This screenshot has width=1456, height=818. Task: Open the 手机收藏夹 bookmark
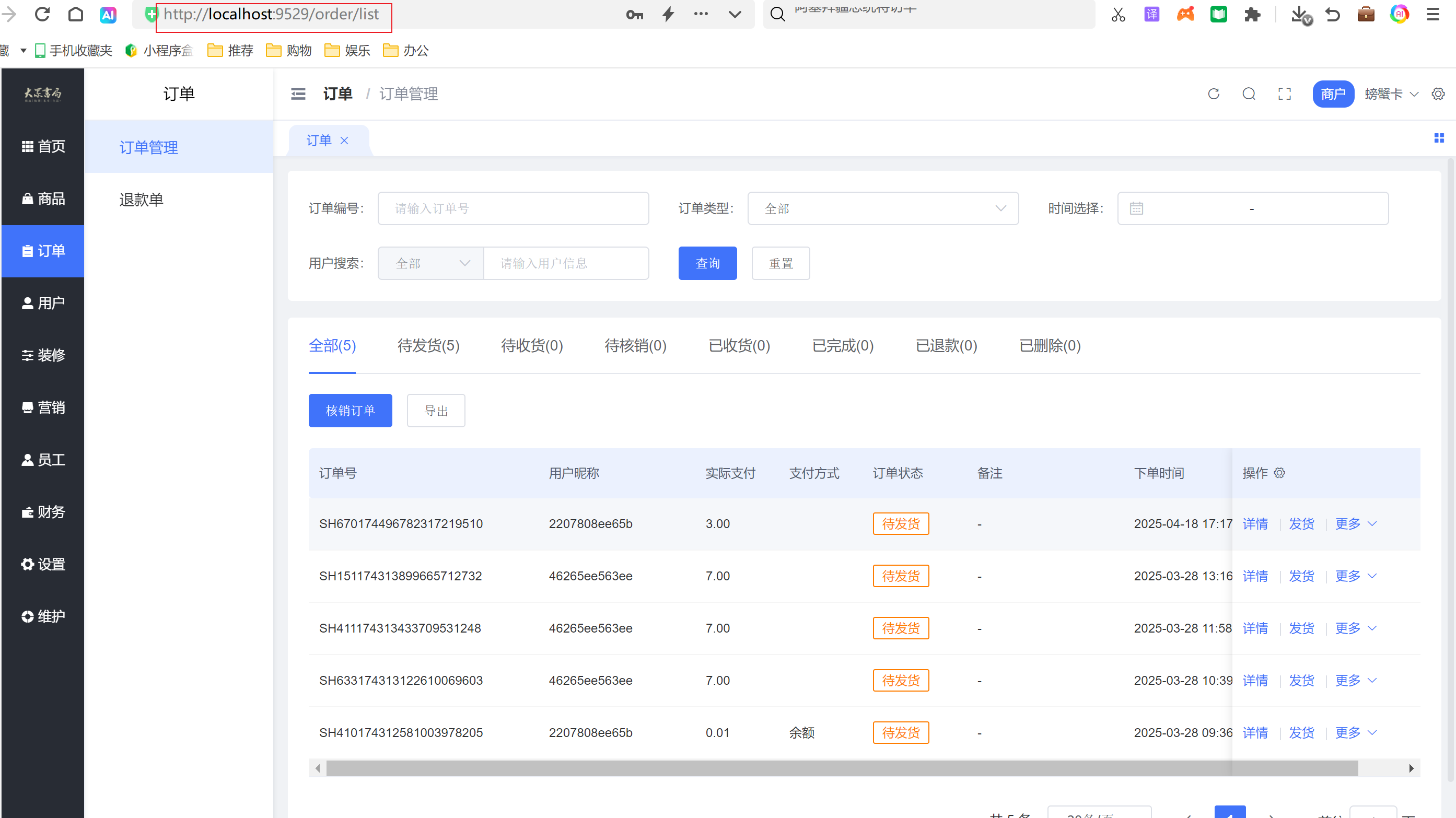coord(74,50)
